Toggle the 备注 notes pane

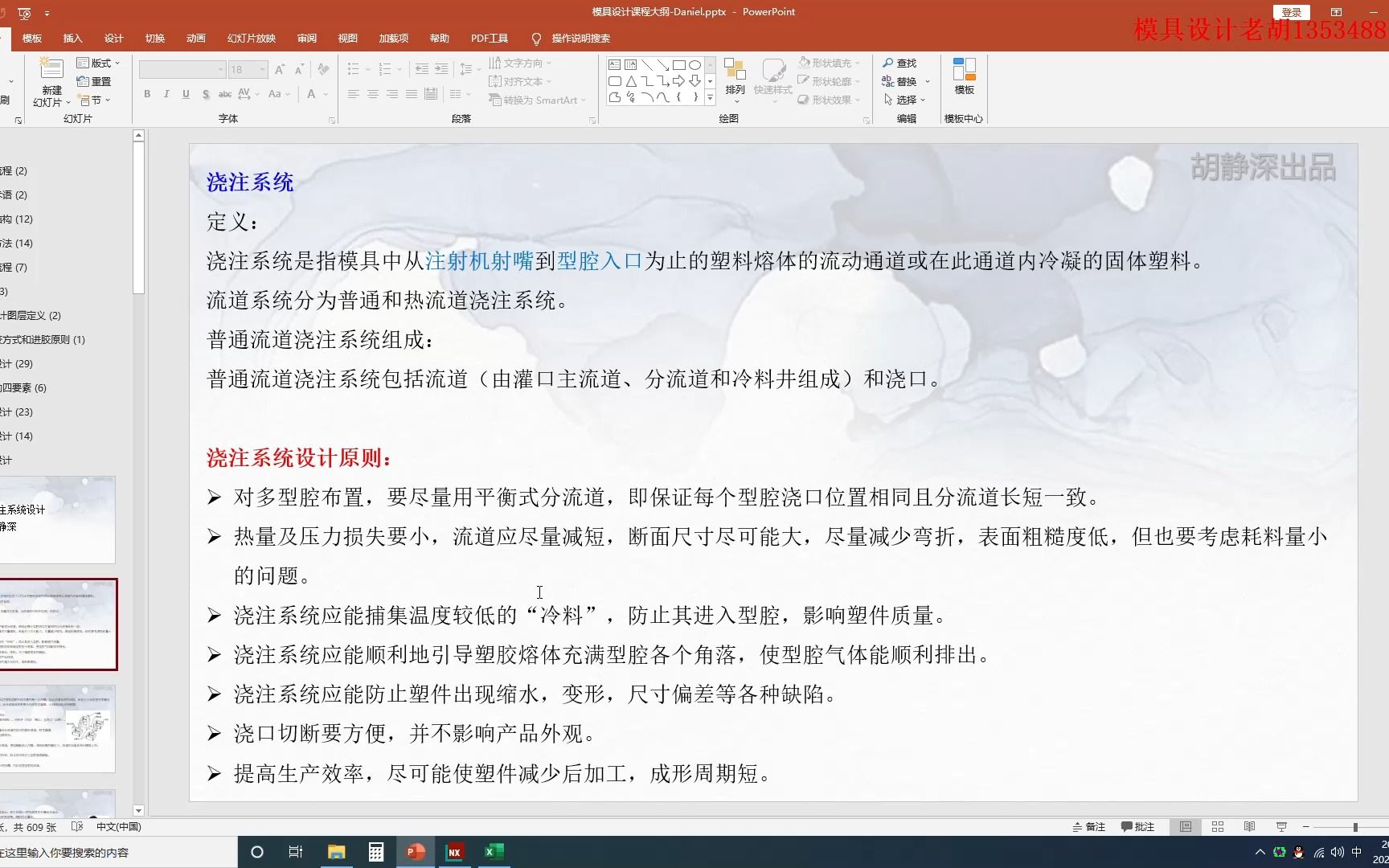point(1090,826)
